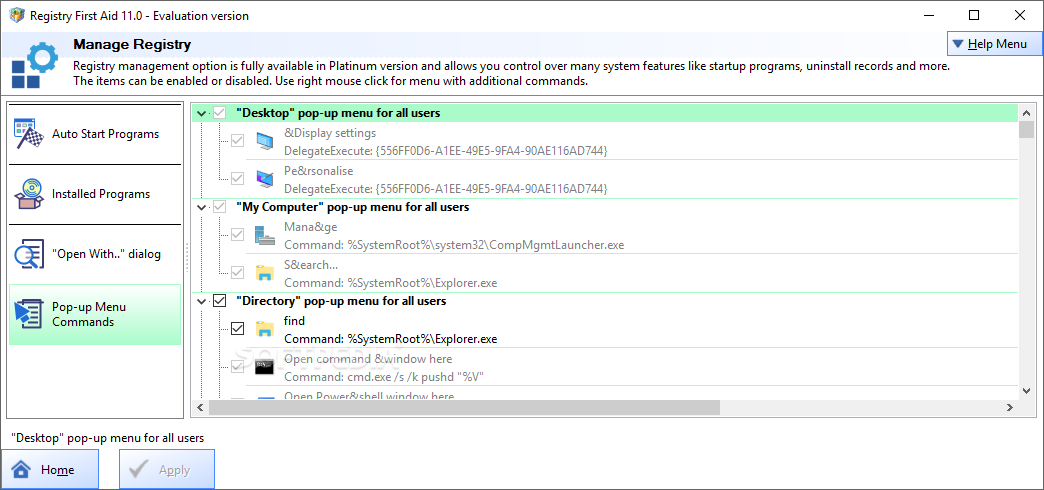Toggle the &Display settings checkbox
Screen dimensions: 1044x490
238,141
